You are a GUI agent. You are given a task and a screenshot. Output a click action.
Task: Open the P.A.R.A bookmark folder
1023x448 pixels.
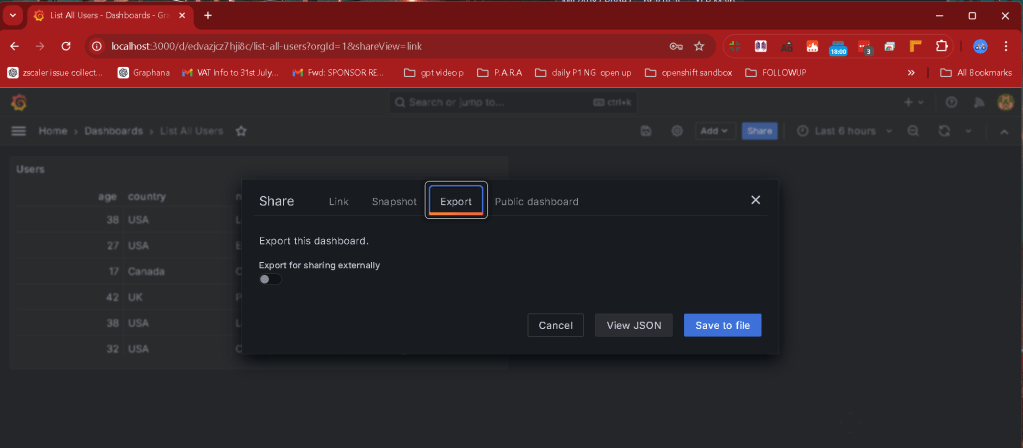coord(500,73)
